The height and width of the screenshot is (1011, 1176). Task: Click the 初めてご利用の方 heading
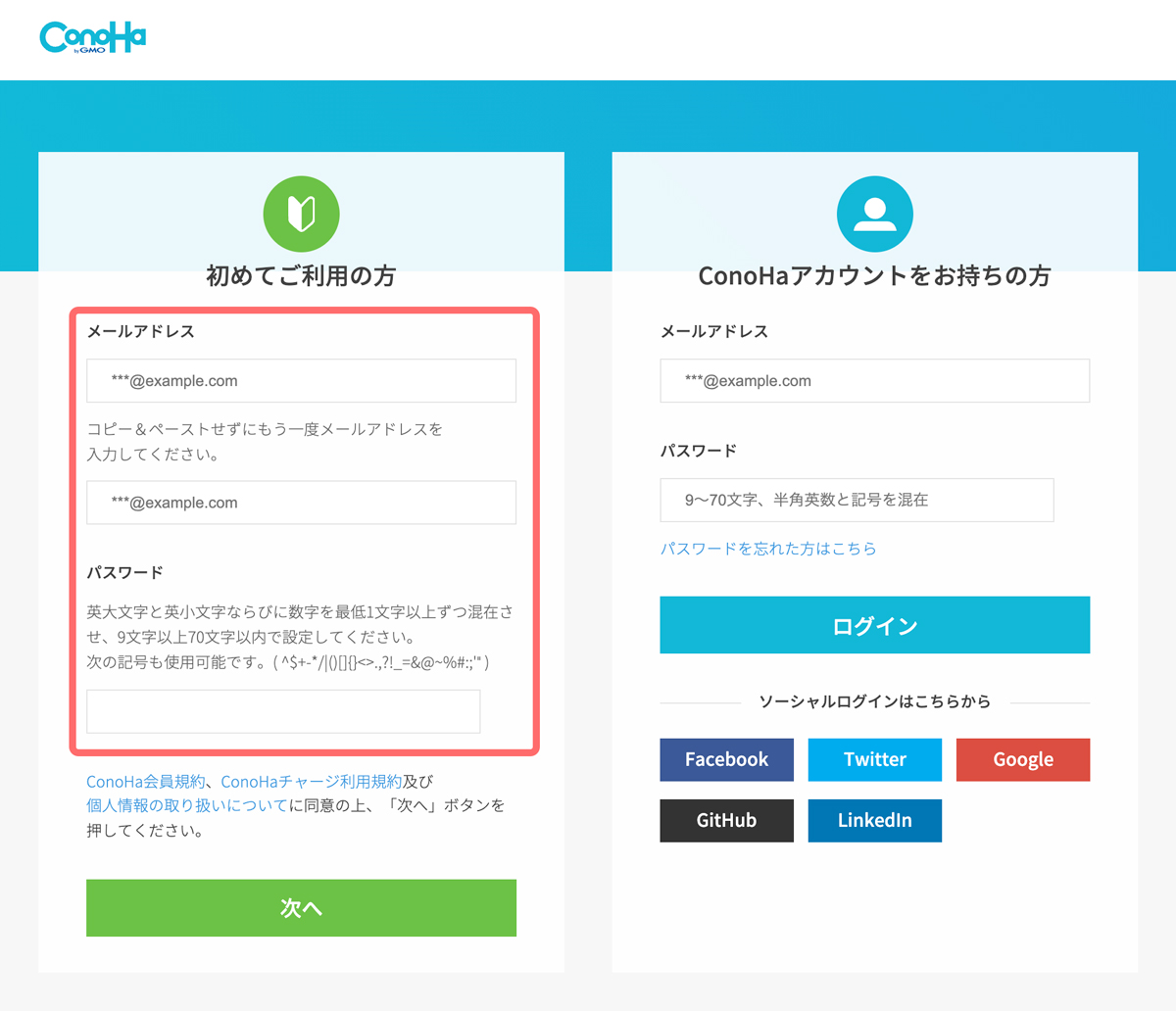(301, 276)
